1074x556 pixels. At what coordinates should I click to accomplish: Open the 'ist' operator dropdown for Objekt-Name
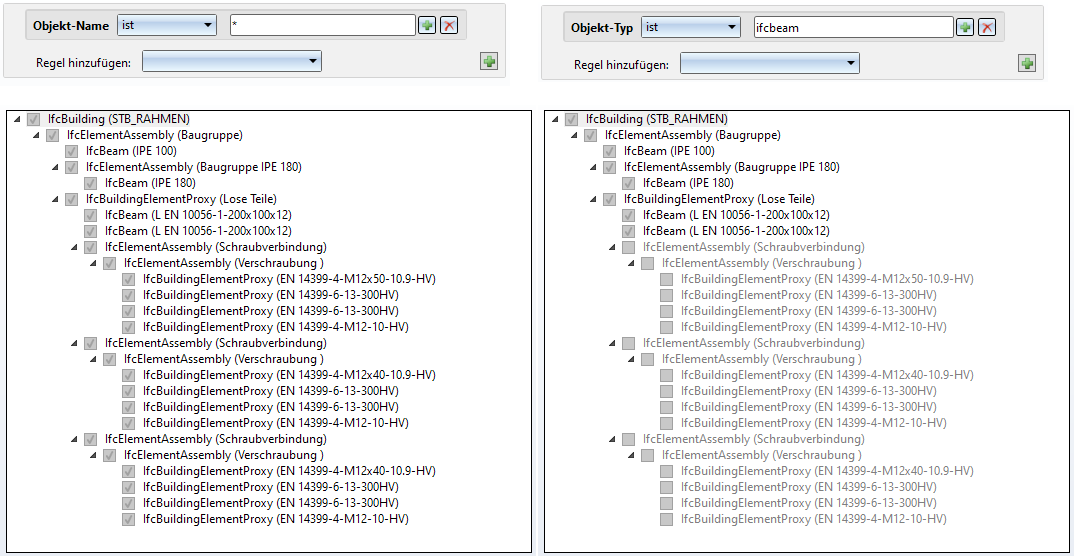(167, 26)
